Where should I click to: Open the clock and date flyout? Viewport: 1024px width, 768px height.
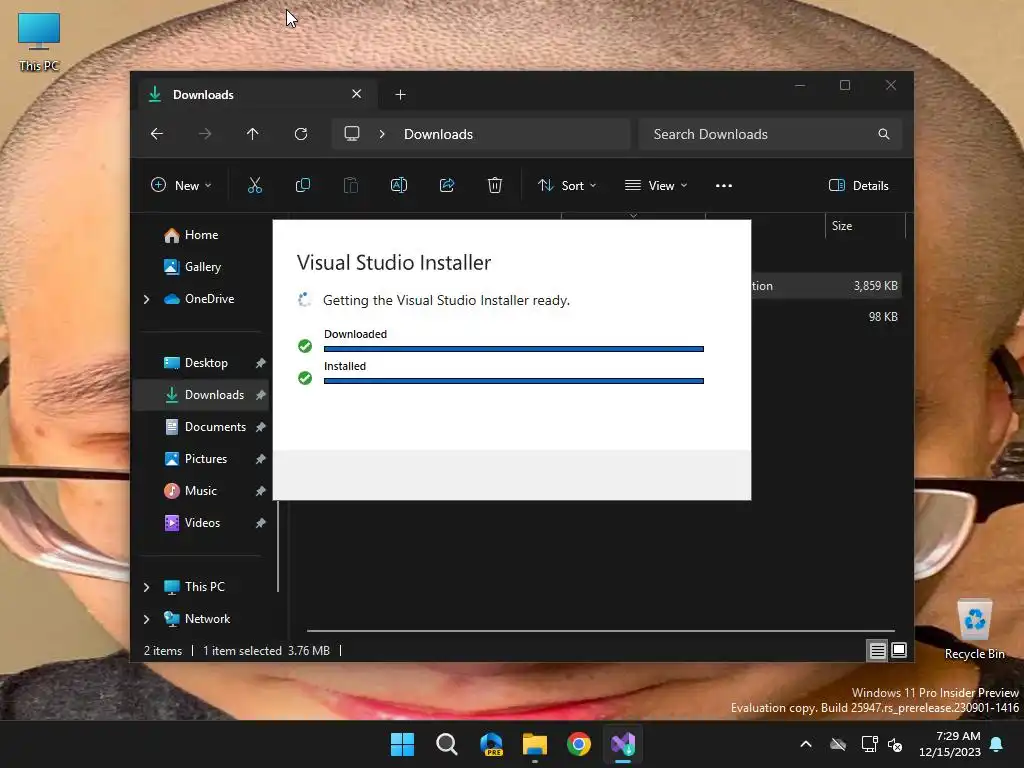pyautogui.click(x=950, y=744)
